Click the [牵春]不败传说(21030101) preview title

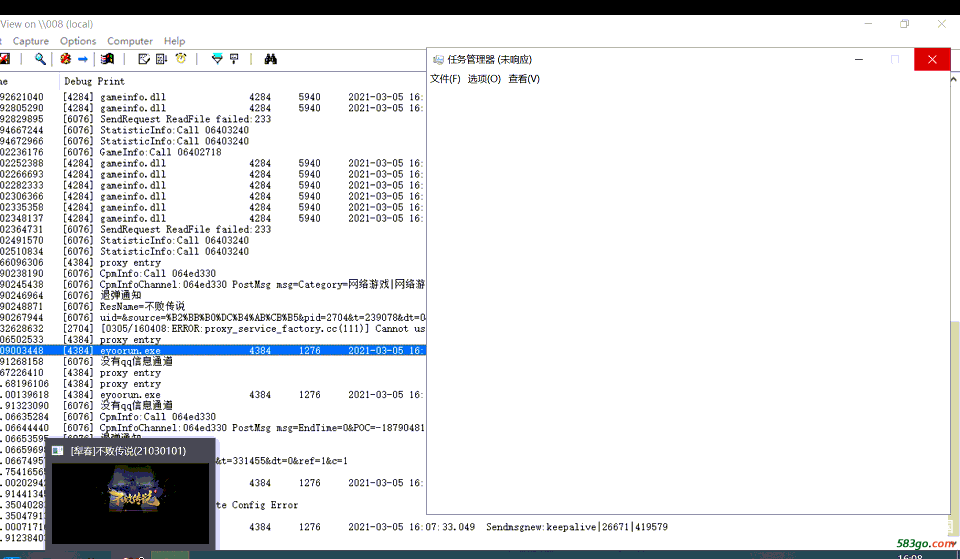pos(128,451)
